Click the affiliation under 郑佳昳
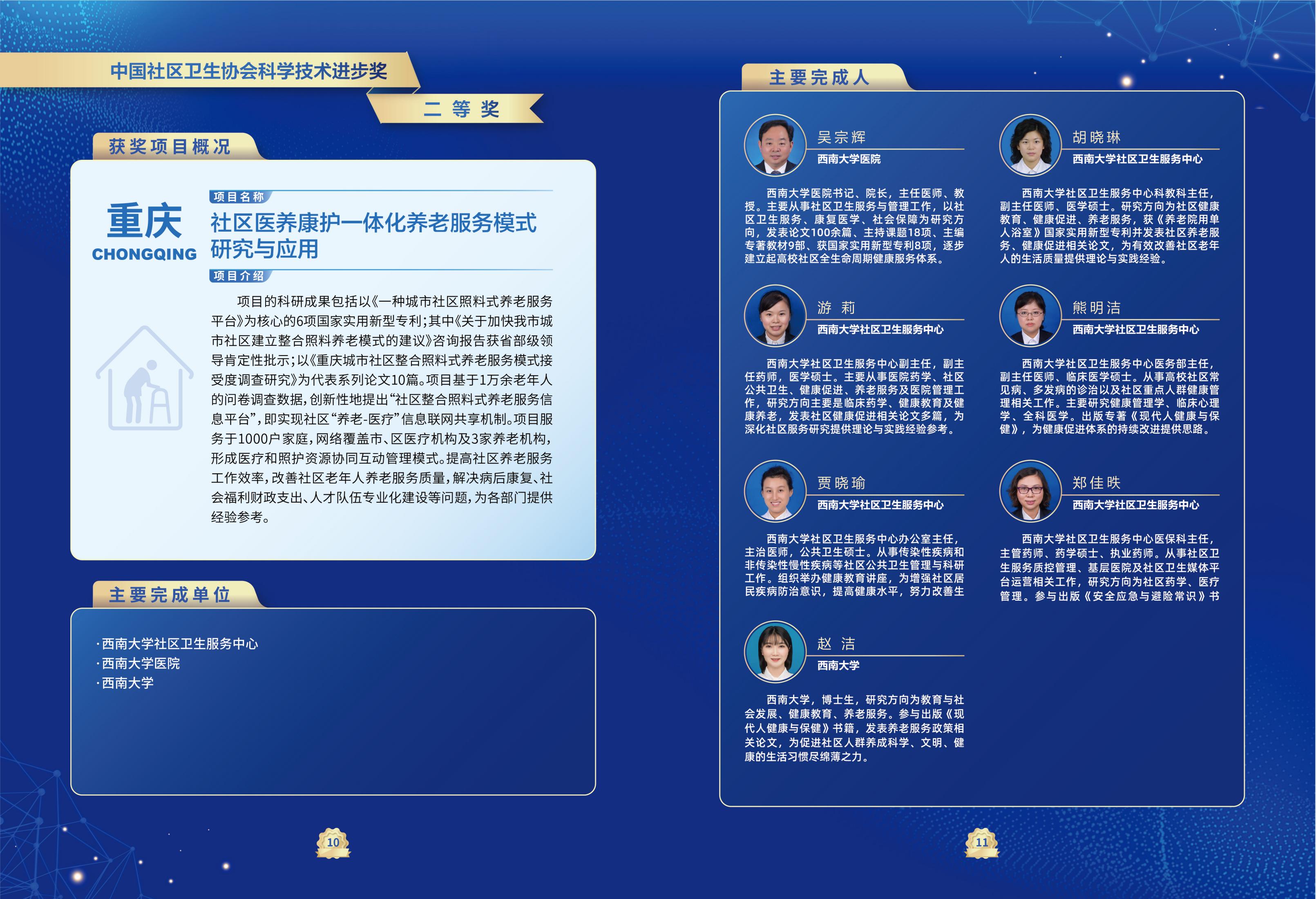The image size is (1316, 899). pos(1136,505)
